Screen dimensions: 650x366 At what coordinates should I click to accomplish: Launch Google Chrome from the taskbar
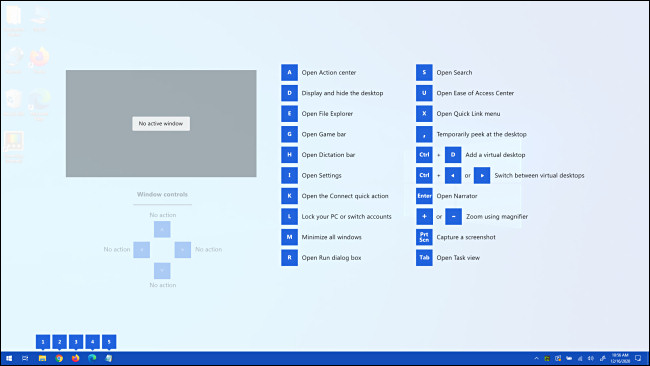point(59,358)
